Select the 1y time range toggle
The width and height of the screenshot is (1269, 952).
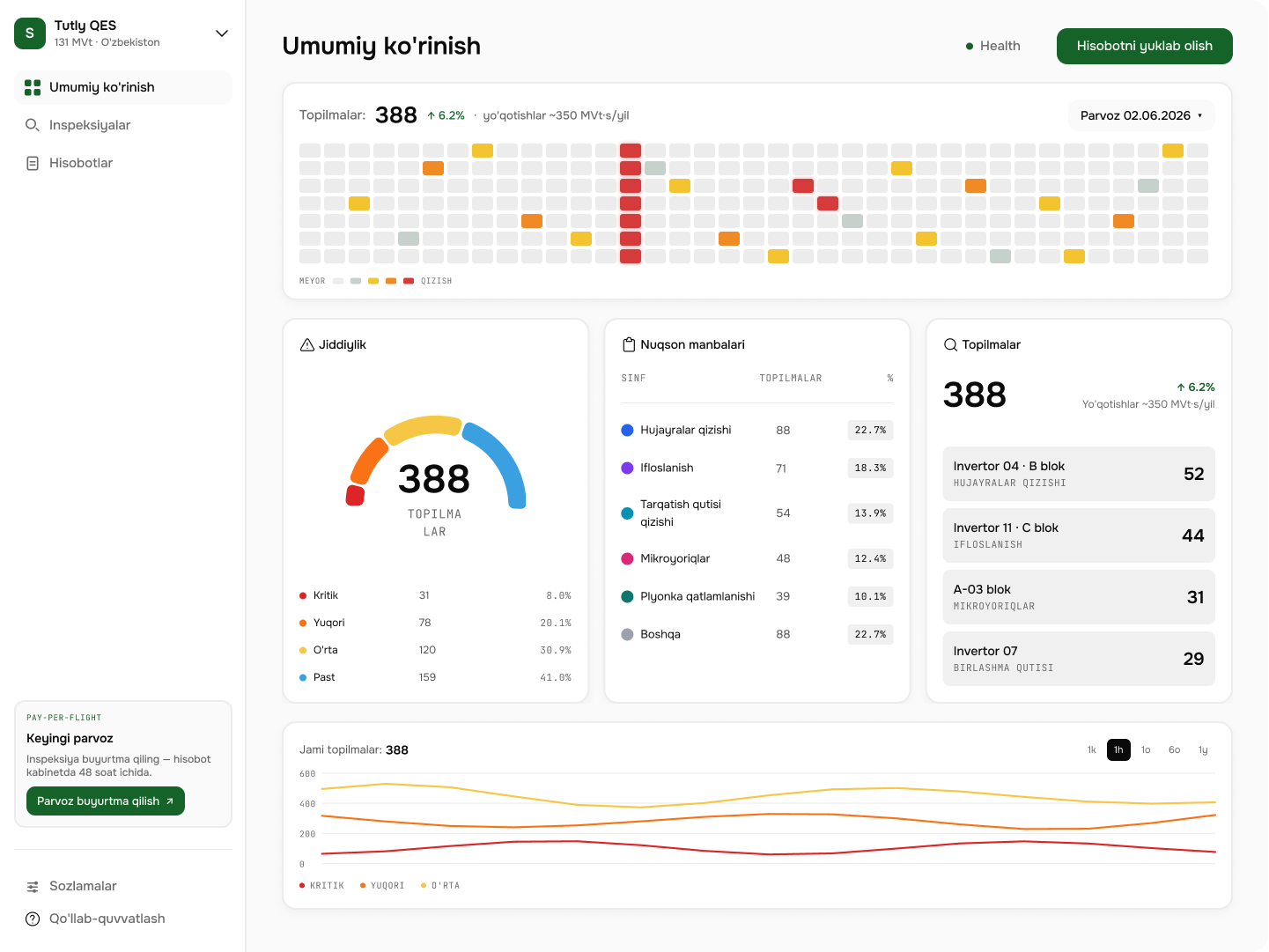1203,749
